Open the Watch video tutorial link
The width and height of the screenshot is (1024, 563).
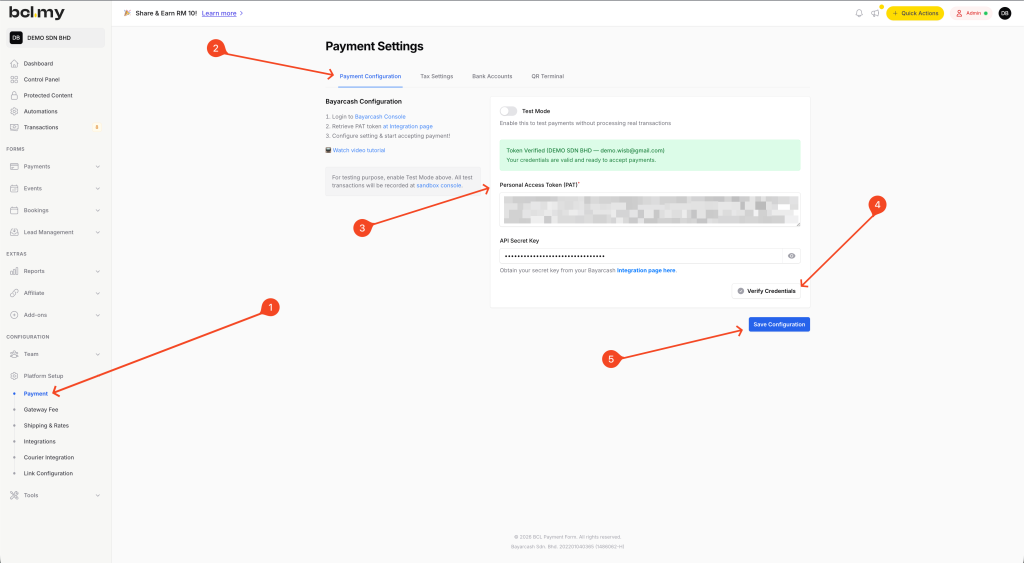point(358,150)
